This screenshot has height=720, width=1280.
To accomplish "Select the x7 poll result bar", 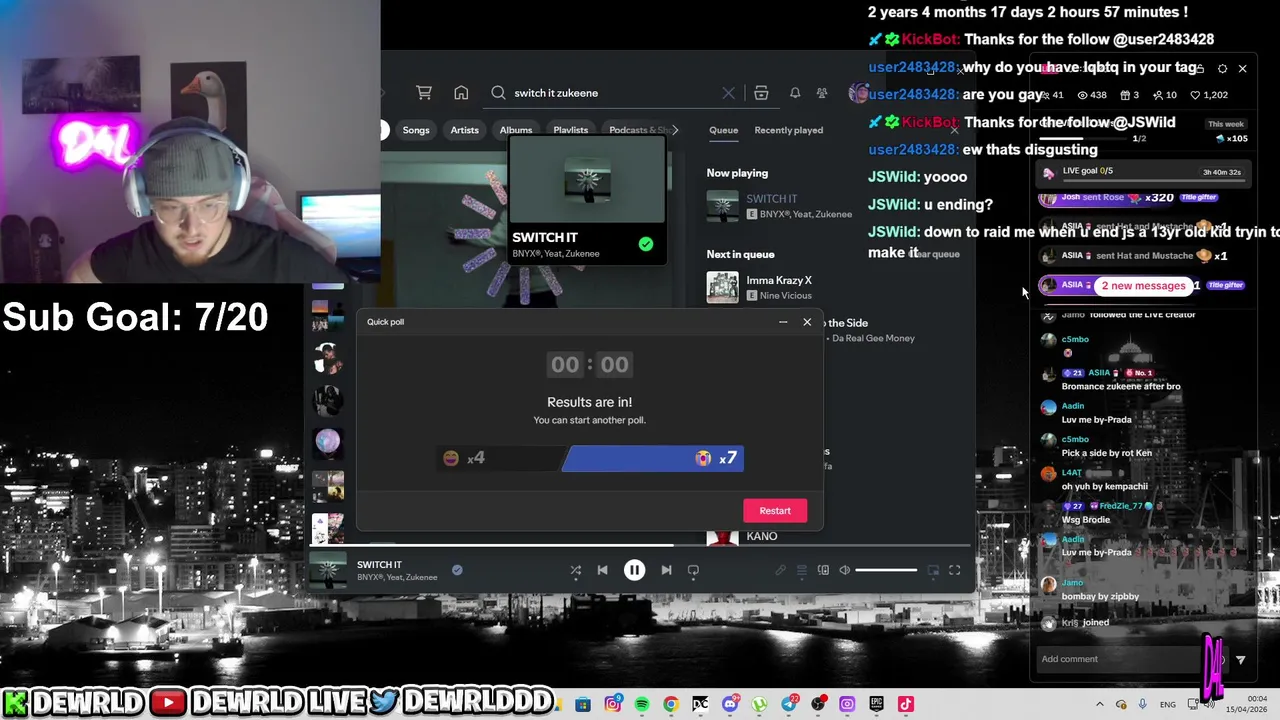I will [x=653, y=458].
